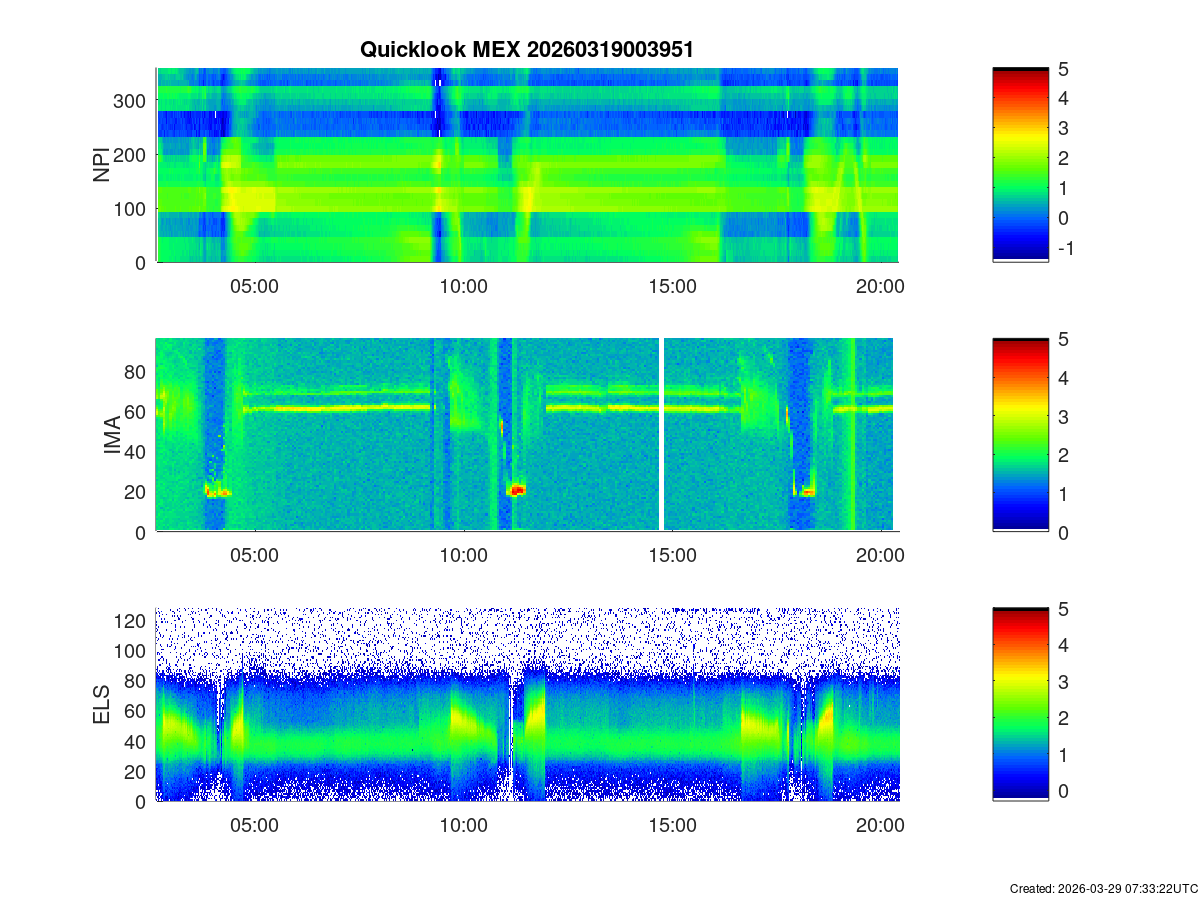Screen dimensions: 1200x900
Task: Click the 'Created' timestamp text at bottom
Action: (x=1103, y=888)
